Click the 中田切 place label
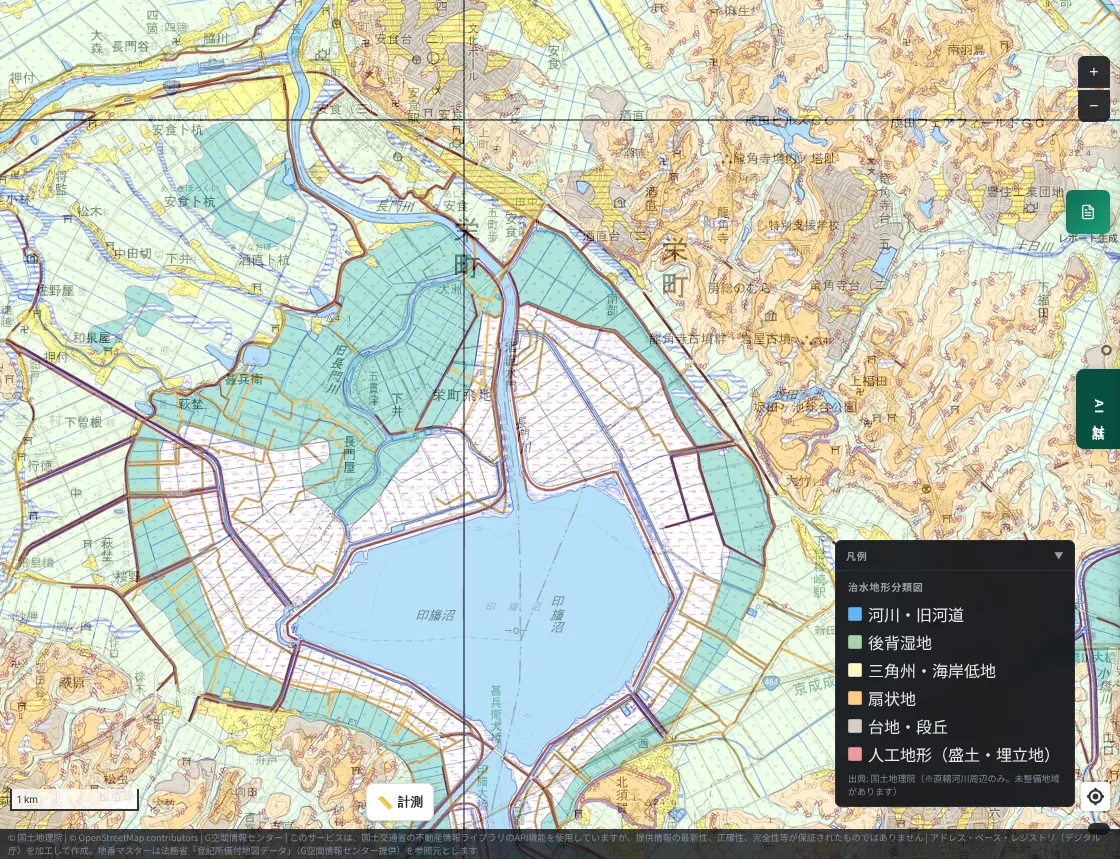Viewport: 1120px width, 859px height. point(133,253)
